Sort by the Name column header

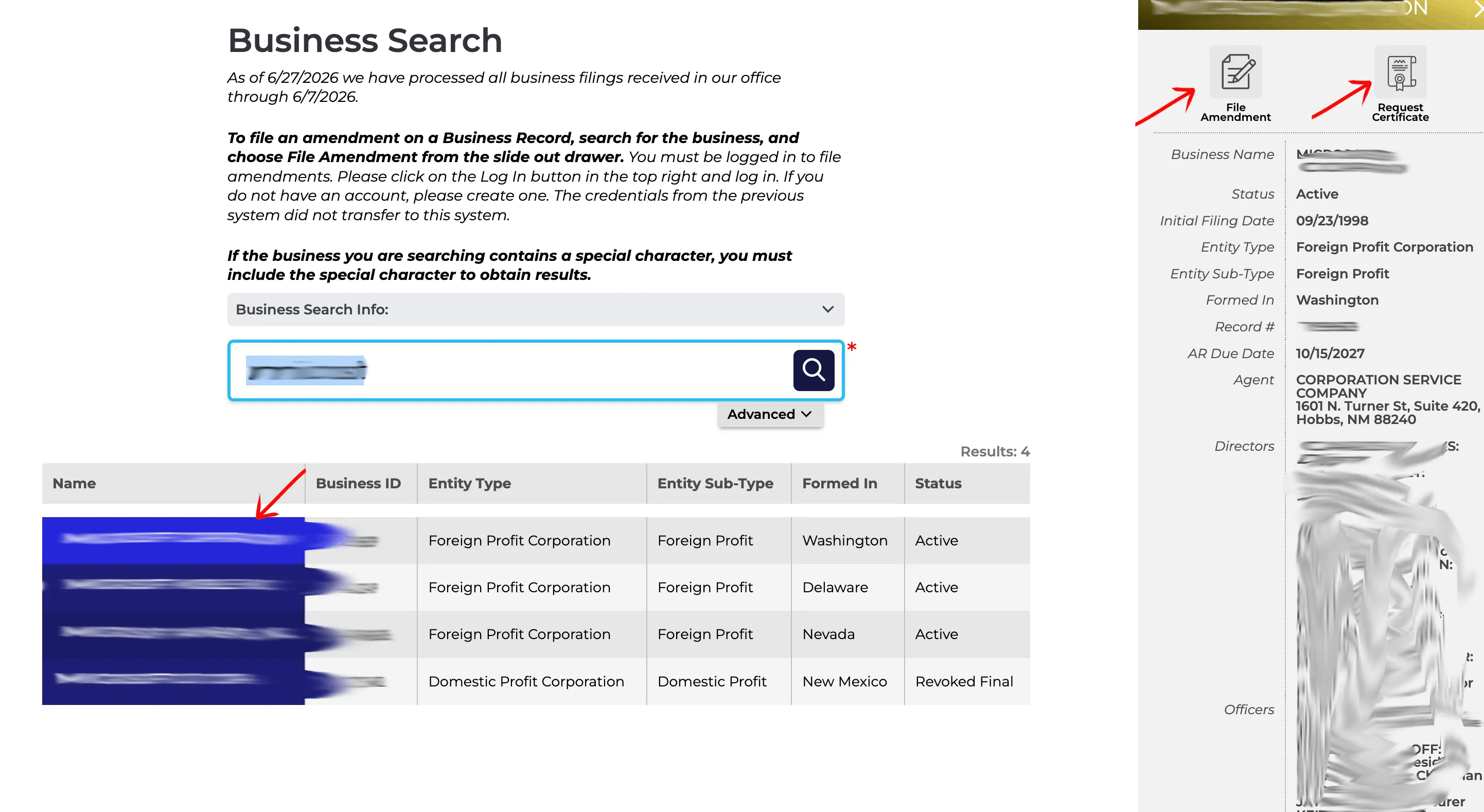[173, 484]
